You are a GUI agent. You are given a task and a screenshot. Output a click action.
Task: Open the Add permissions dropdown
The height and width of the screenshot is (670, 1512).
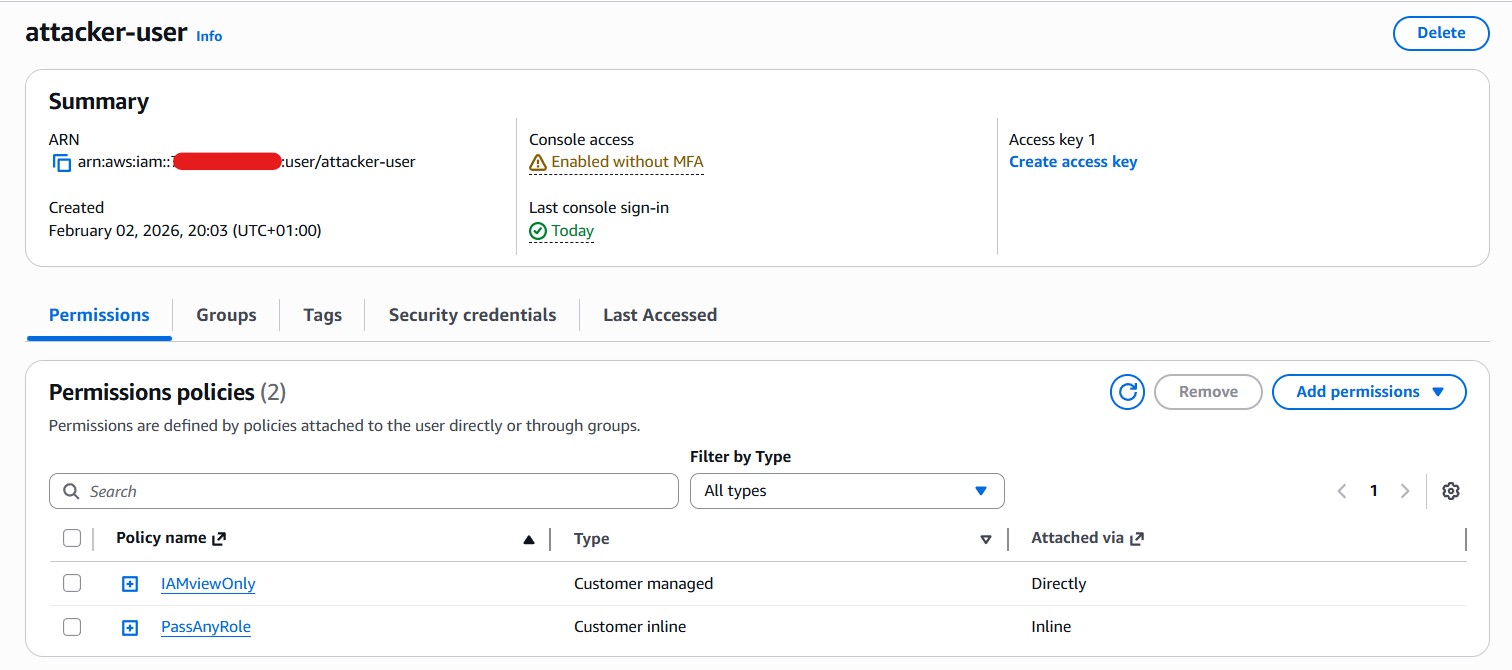[1369, 392]
